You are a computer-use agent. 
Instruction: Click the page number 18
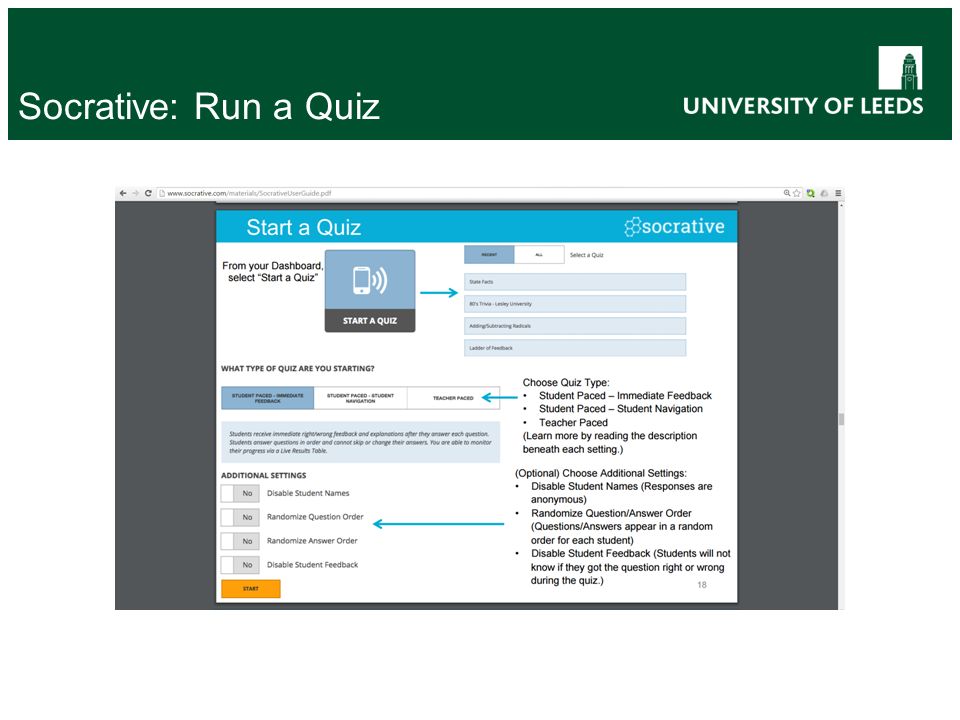702,585
